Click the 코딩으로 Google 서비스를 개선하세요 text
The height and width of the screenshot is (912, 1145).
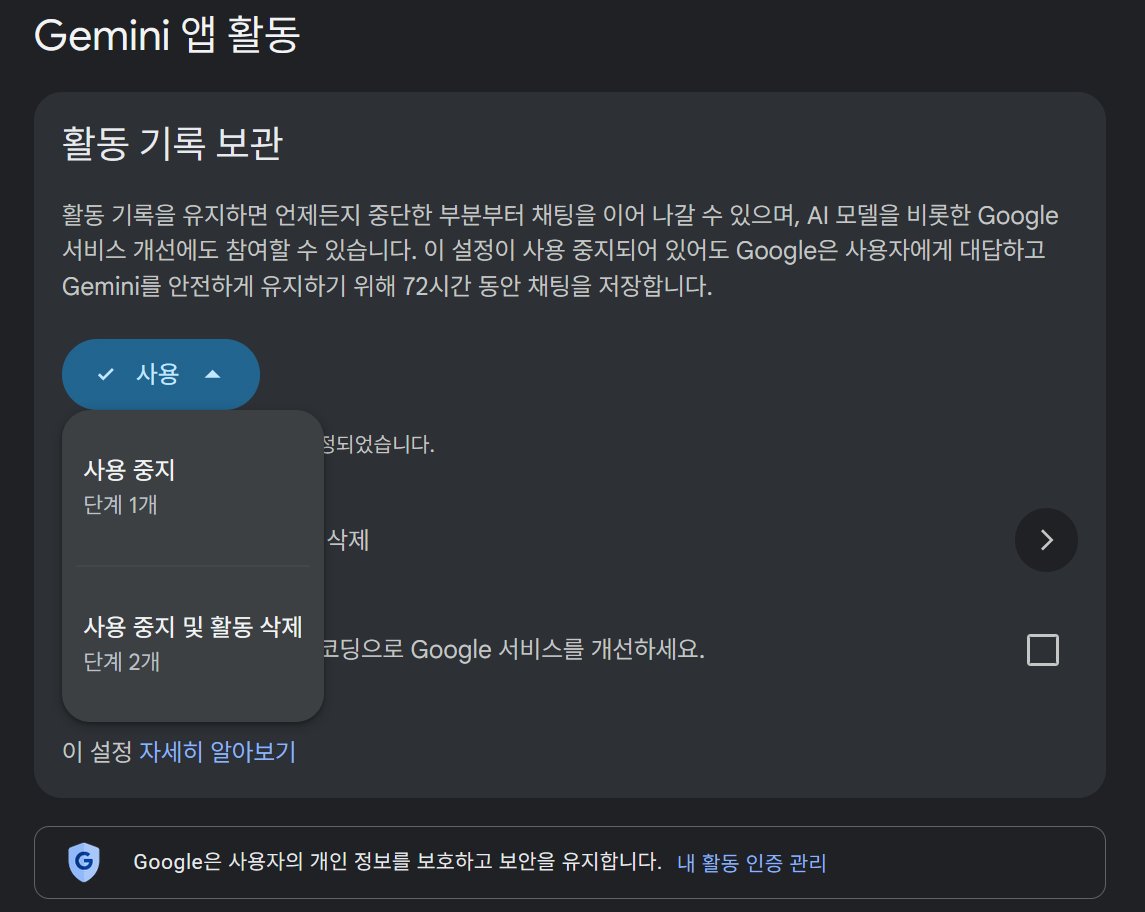pos(514,649)
